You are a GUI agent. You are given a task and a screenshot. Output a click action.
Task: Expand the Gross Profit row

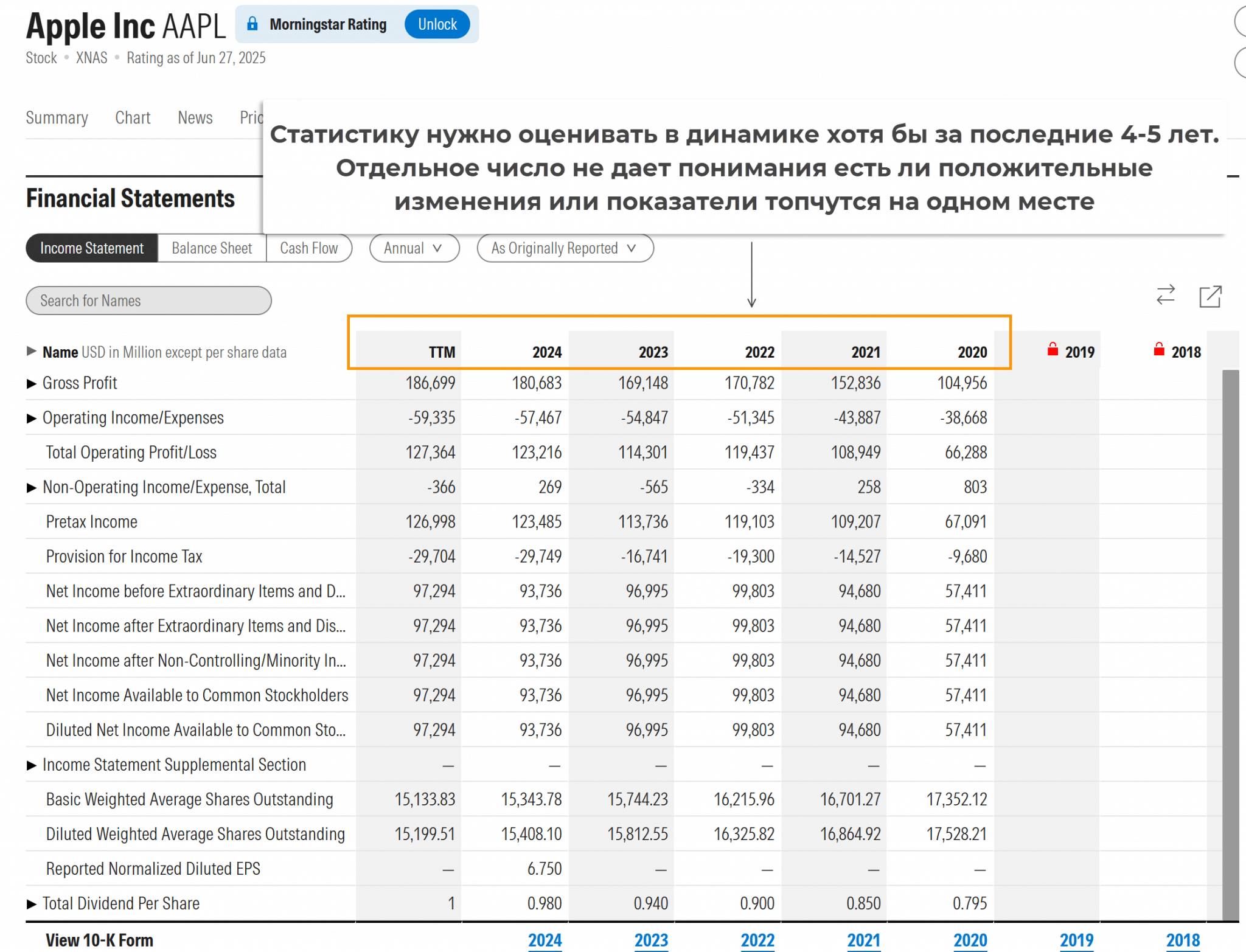(x=32, y=383)
